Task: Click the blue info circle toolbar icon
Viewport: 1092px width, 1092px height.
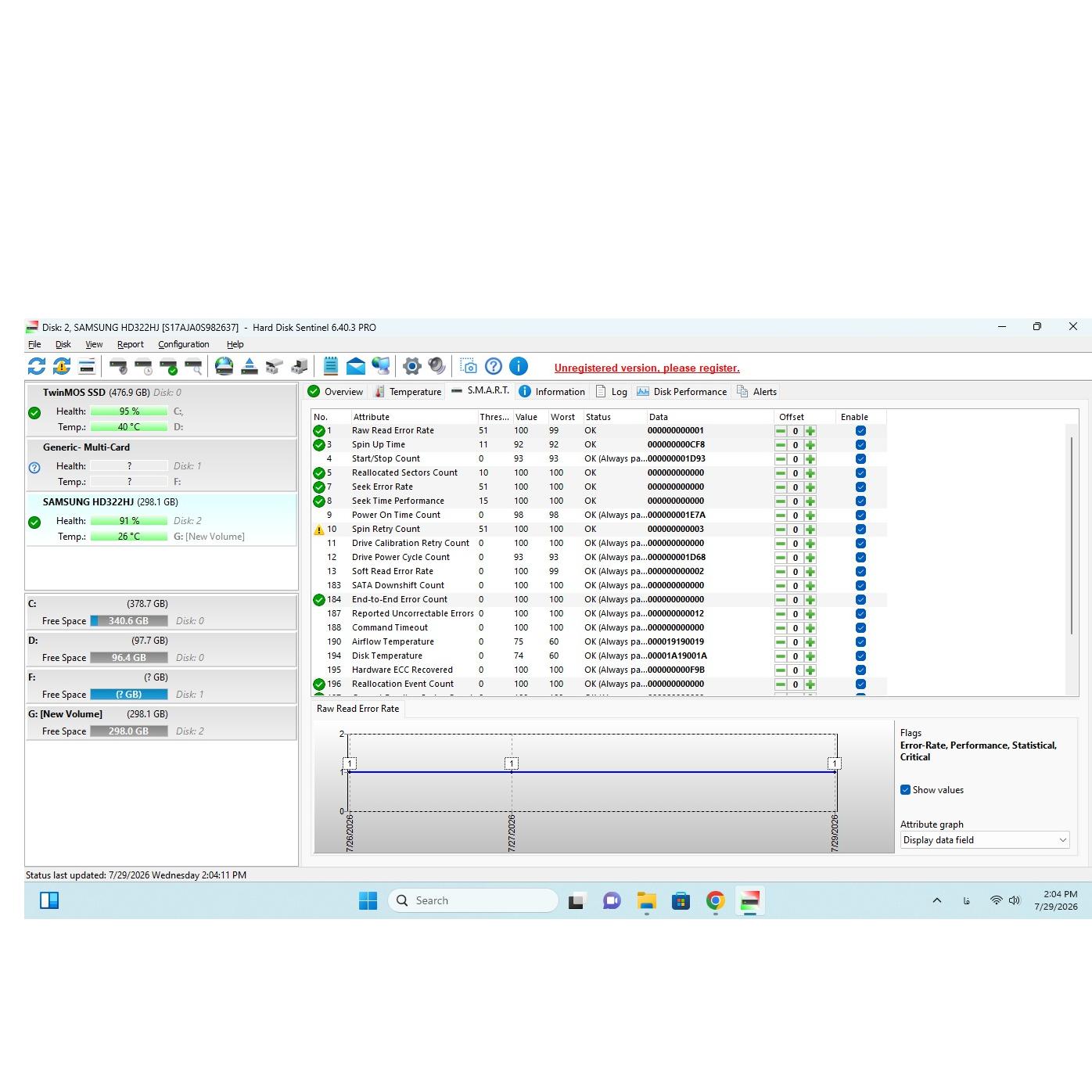Action: (x=519, y=366)
